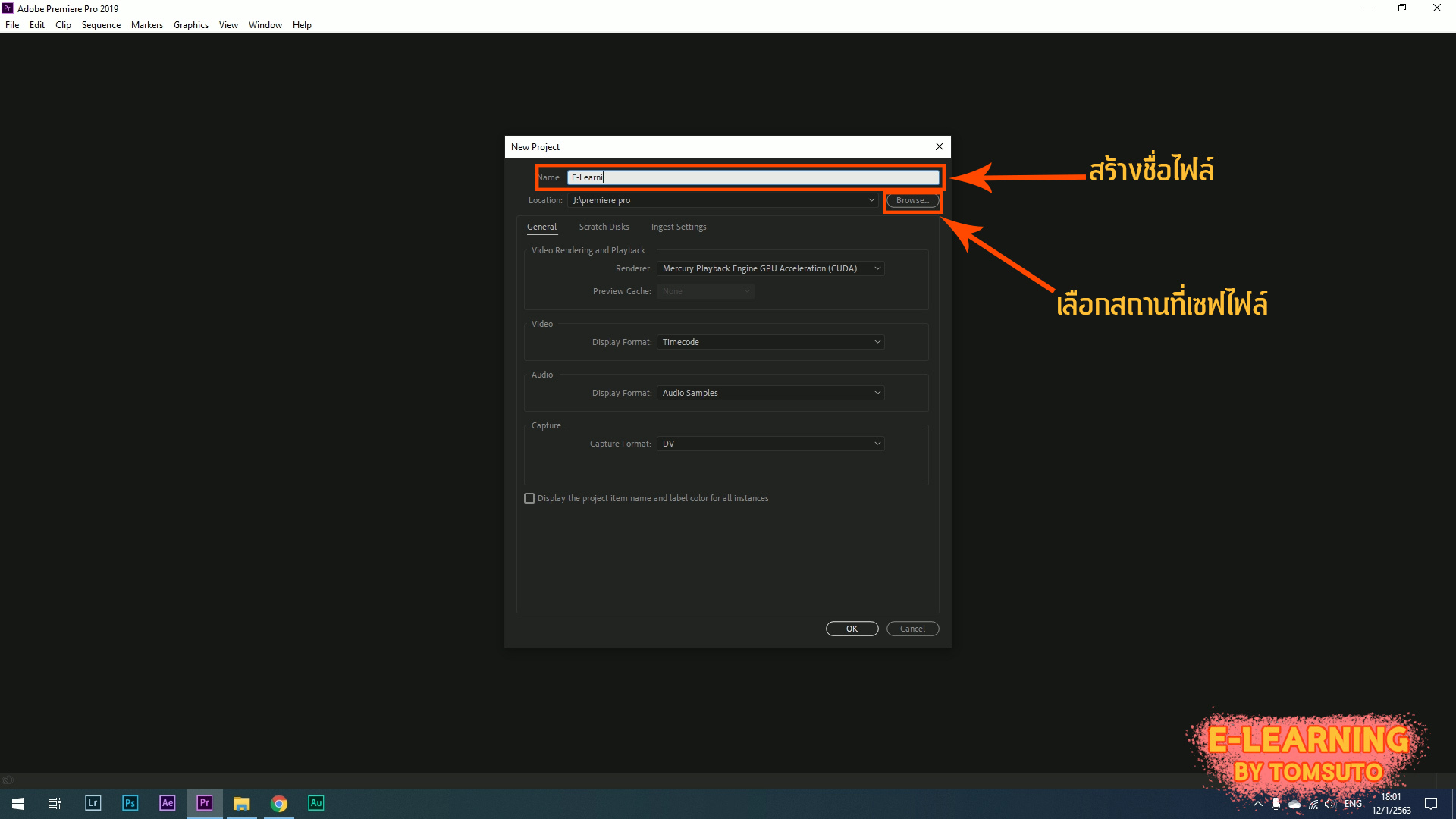Click the Location path field
The image size is (1456, 819).
point(723,200)
